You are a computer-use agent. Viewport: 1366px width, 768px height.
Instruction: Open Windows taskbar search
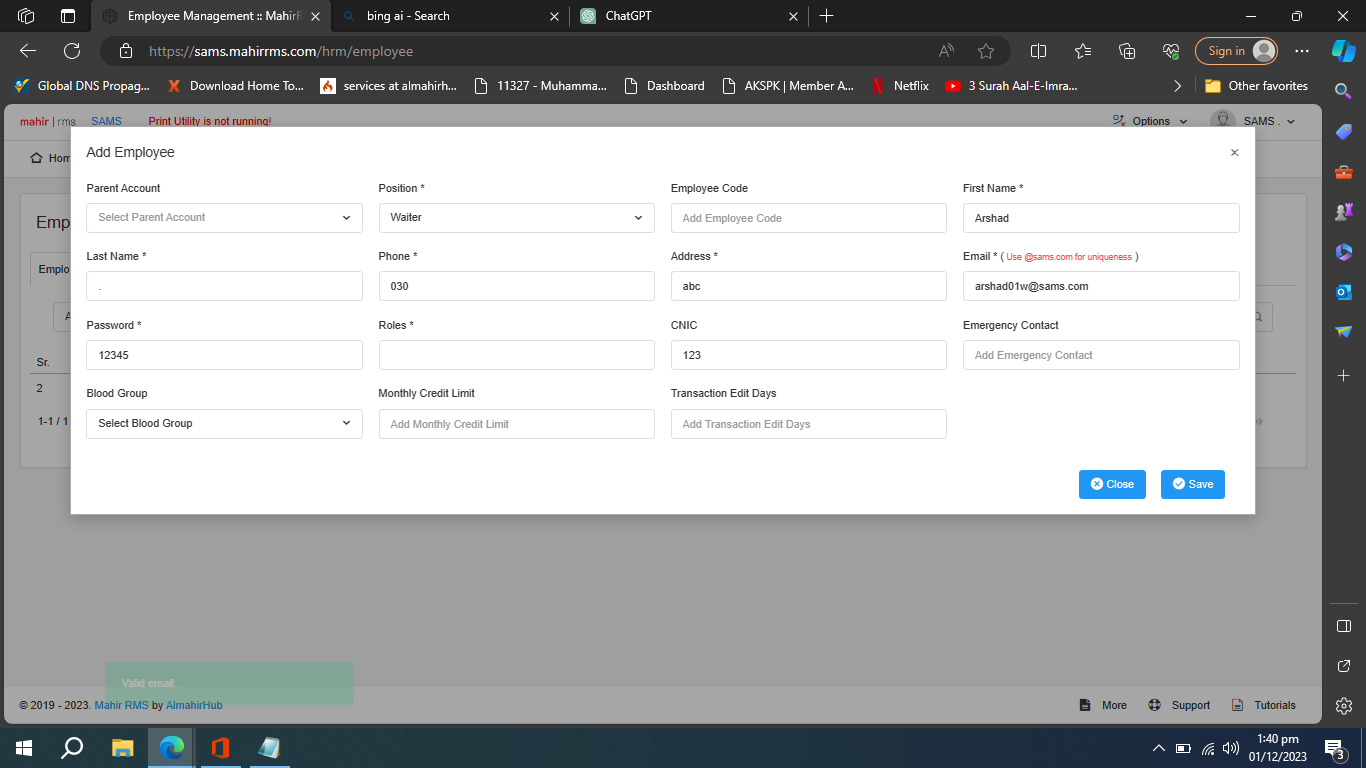(72, 747)
